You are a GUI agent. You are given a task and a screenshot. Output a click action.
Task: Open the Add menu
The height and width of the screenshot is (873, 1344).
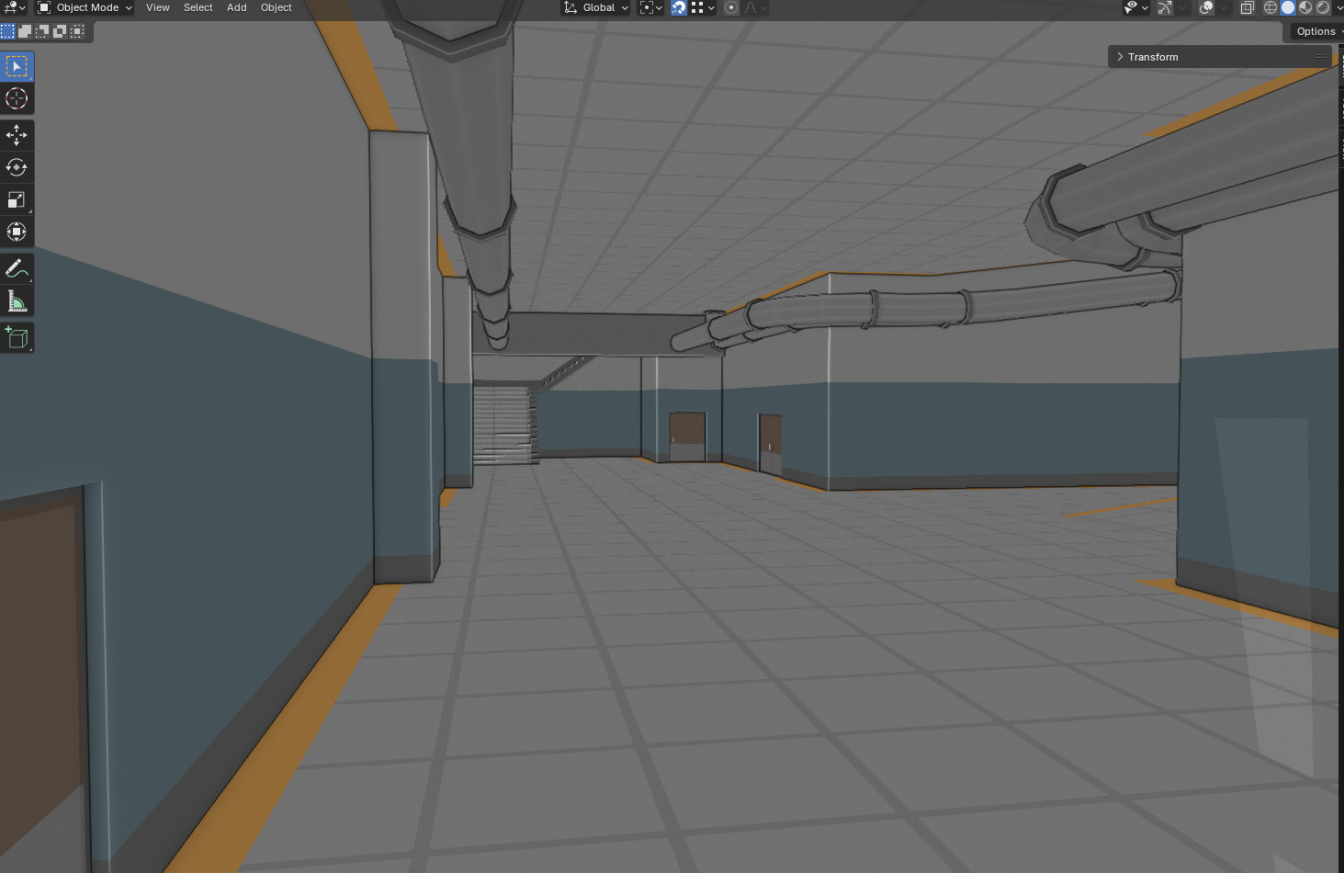(236, 8)
